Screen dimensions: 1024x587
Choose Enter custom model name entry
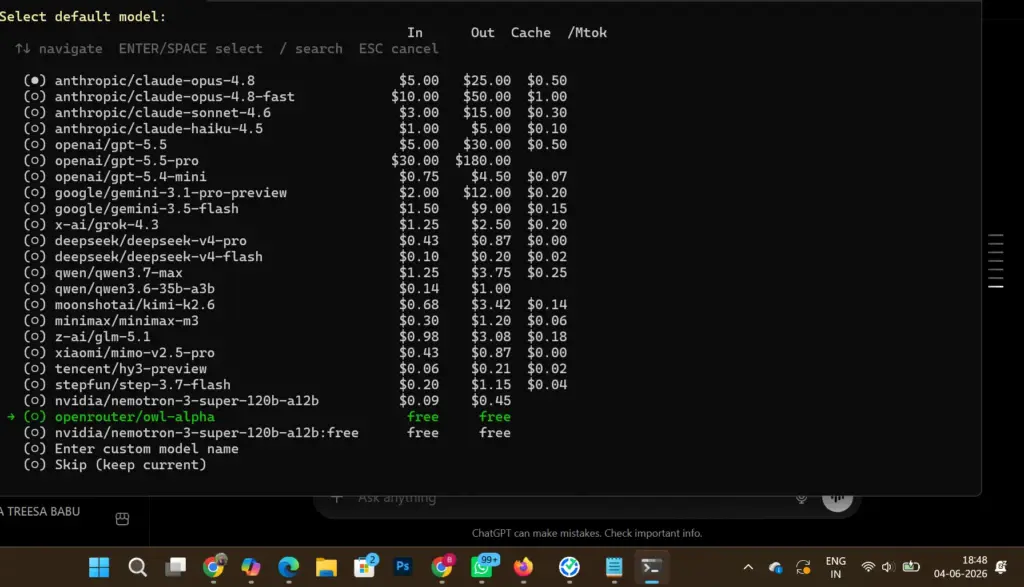131,449
